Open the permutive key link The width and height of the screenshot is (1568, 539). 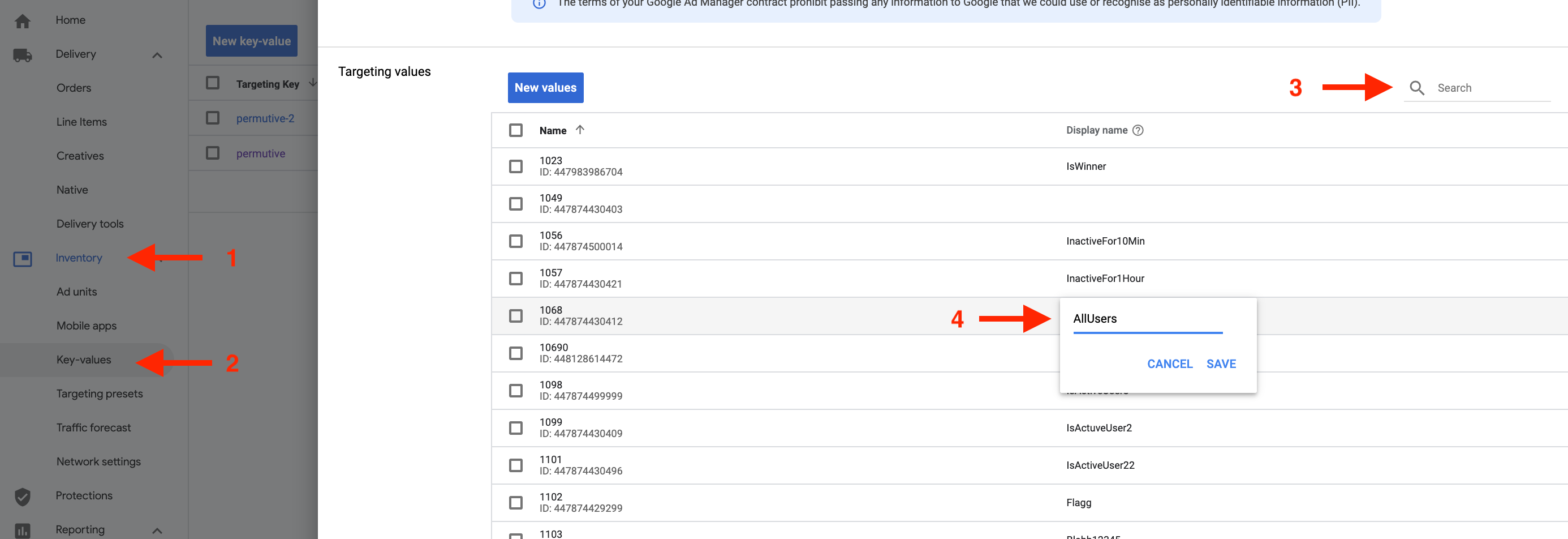pyautogui.click(x=261, y=153)
